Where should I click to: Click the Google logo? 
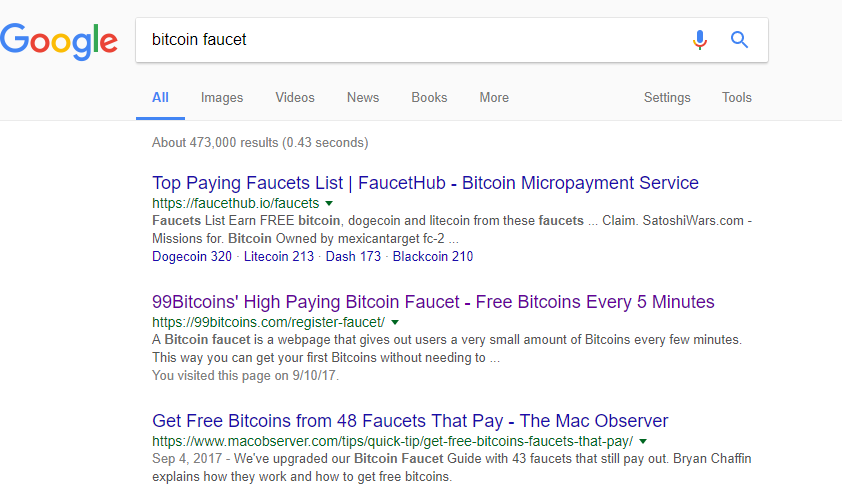[59, 41]
